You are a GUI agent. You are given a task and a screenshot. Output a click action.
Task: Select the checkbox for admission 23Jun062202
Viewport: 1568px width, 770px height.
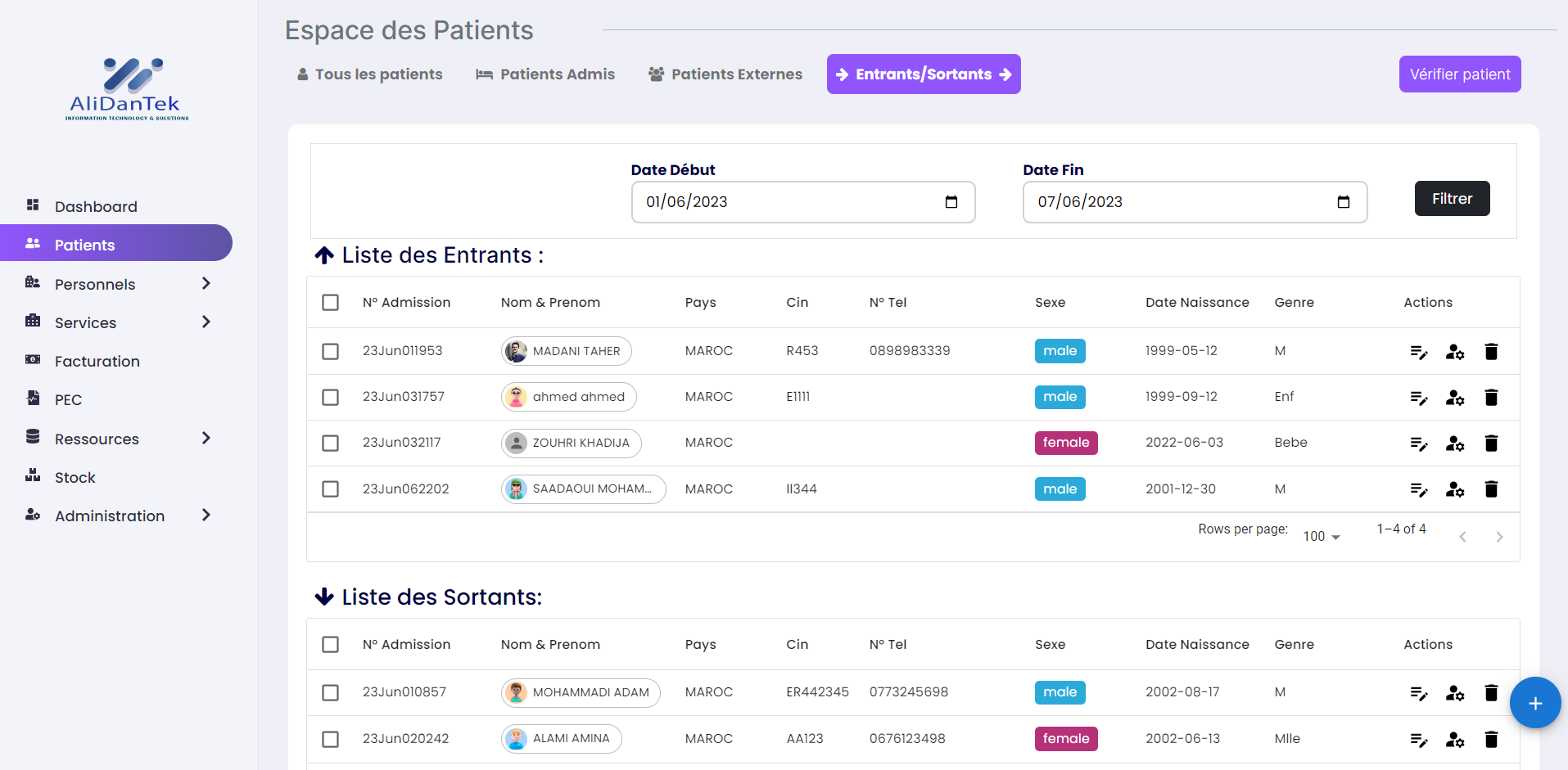331,489
